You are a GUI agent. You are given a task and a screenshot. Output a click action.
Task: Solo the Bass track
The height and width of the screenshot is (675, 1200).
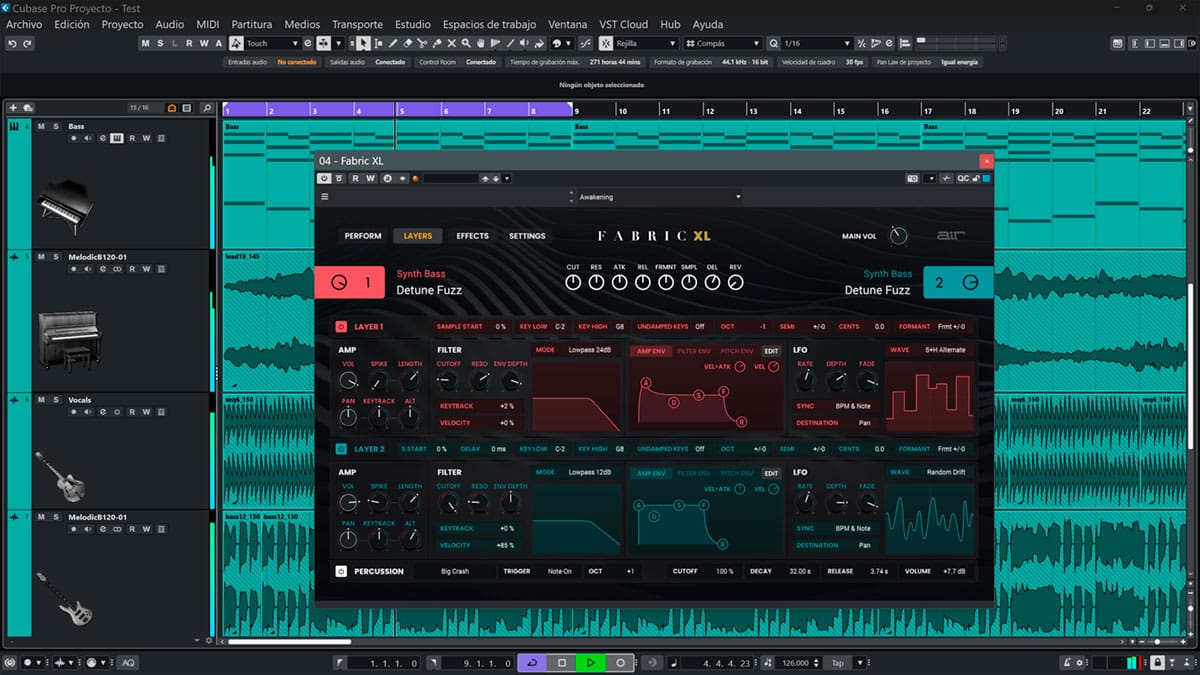click(x=55, y=127)
